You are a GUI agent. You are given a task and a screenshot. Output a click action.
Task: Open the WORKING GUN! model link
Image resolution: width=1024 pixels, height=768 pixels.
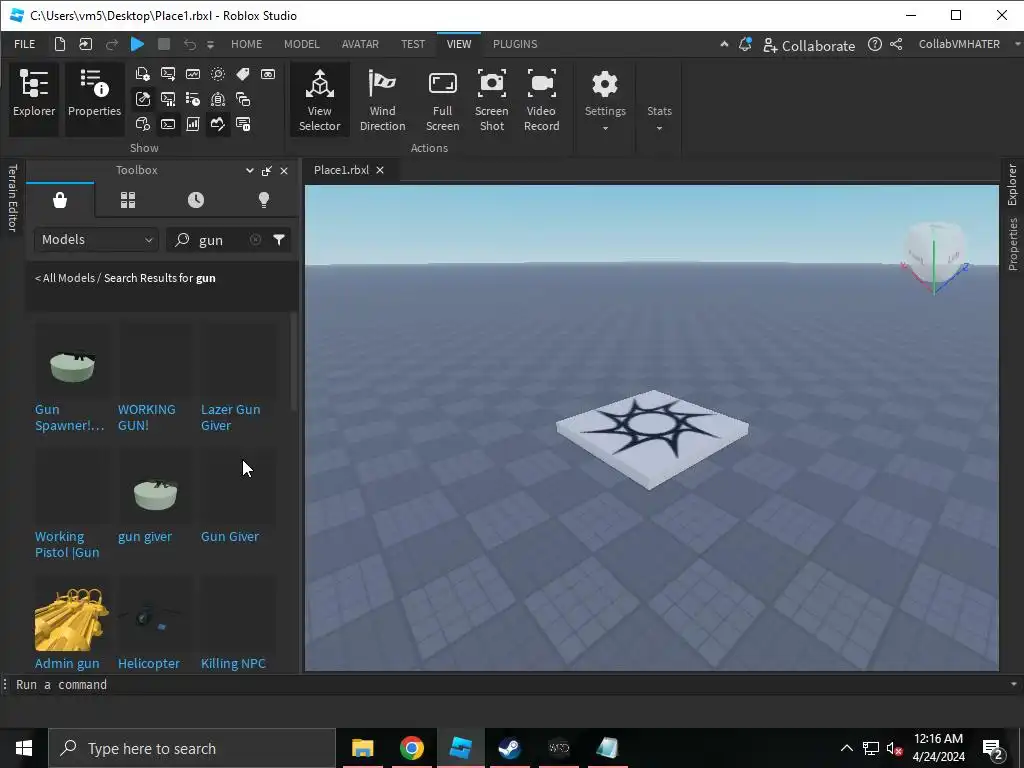pos(146,417)
